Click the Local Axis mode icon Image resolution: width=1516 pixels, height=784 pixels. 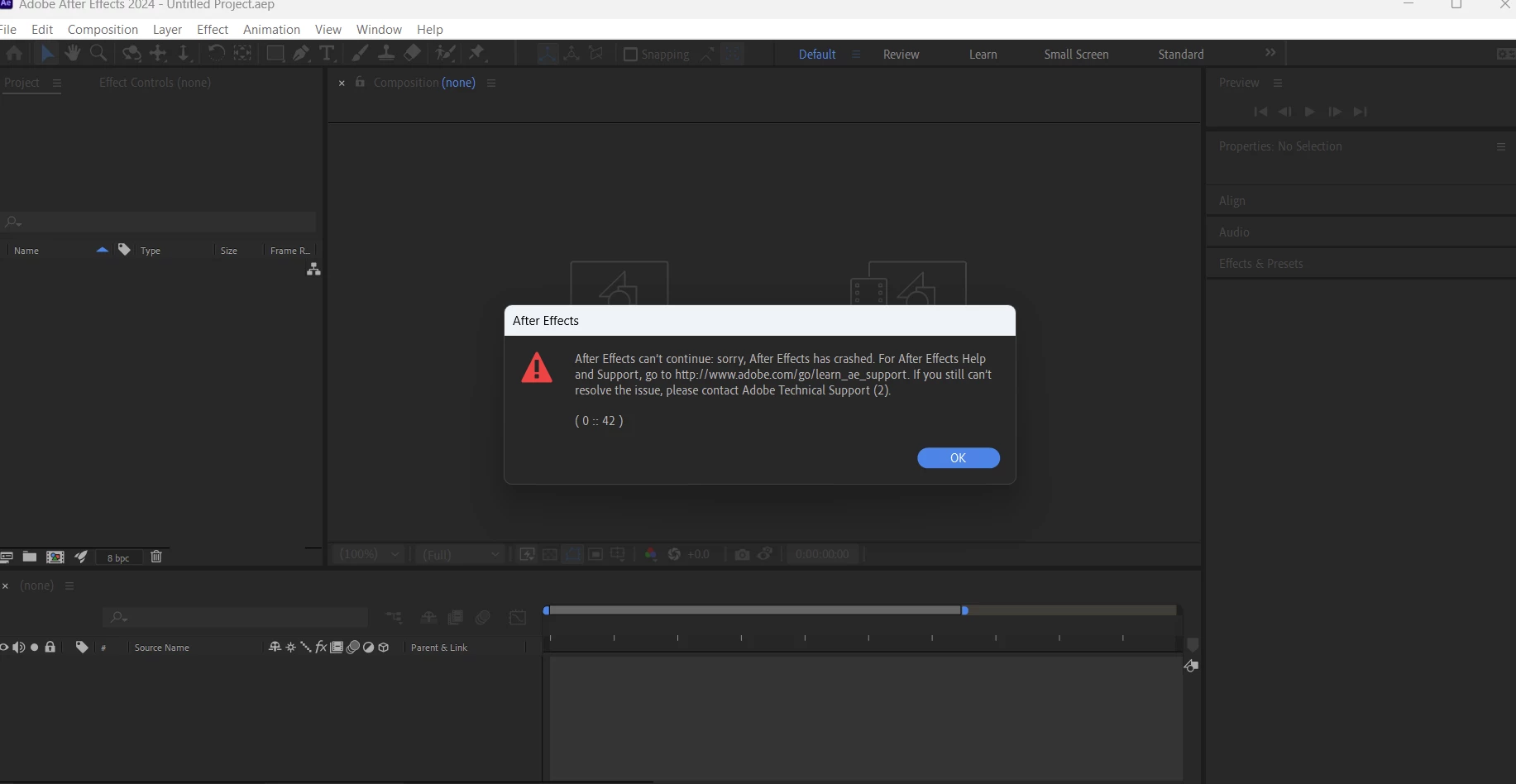point(547,54)
